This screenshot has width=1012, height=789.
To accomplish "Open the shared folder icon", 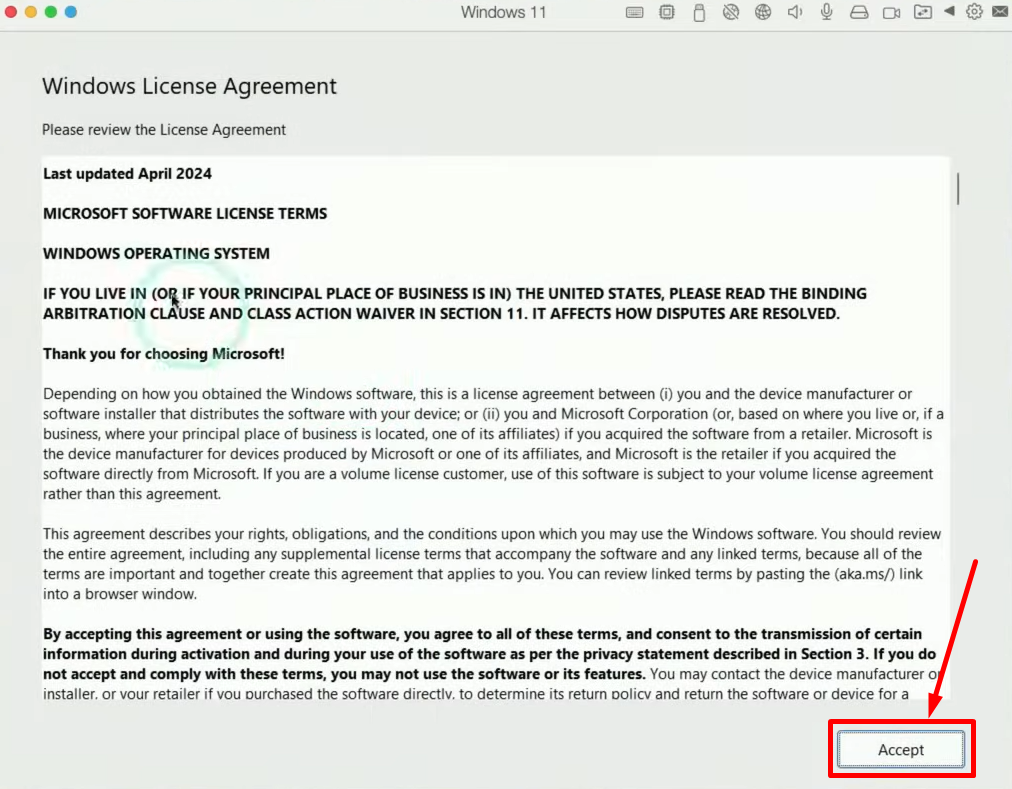I will pos(923,12).
